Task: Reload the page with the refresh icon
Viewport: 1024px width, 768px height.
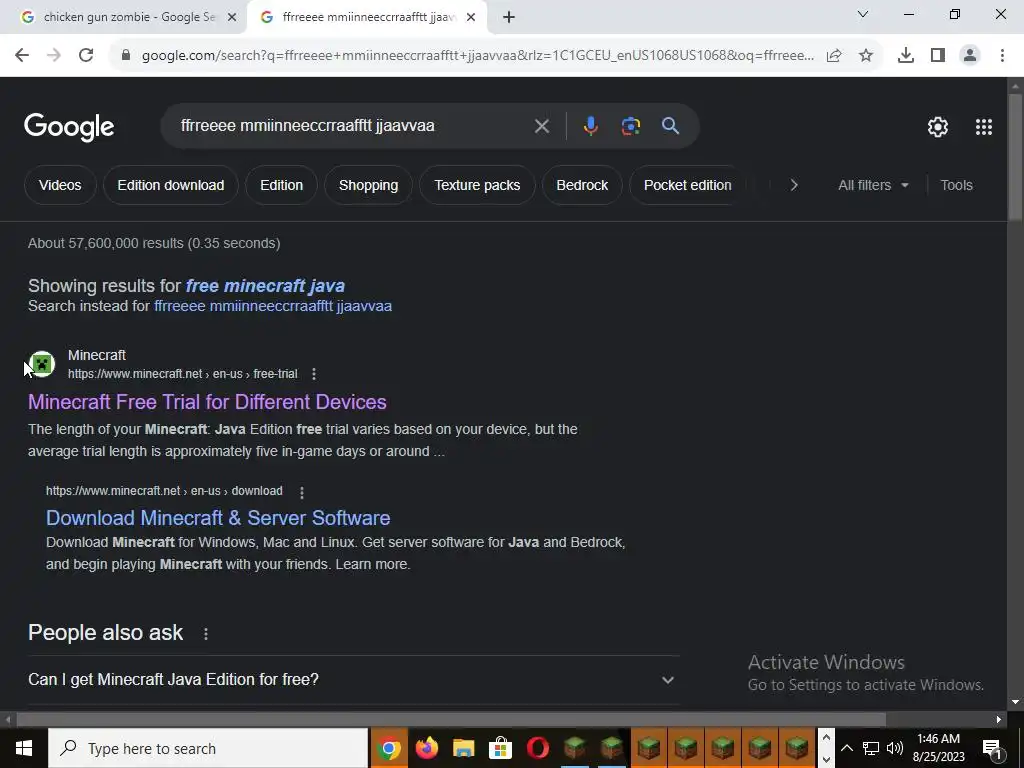Action: 86,56
